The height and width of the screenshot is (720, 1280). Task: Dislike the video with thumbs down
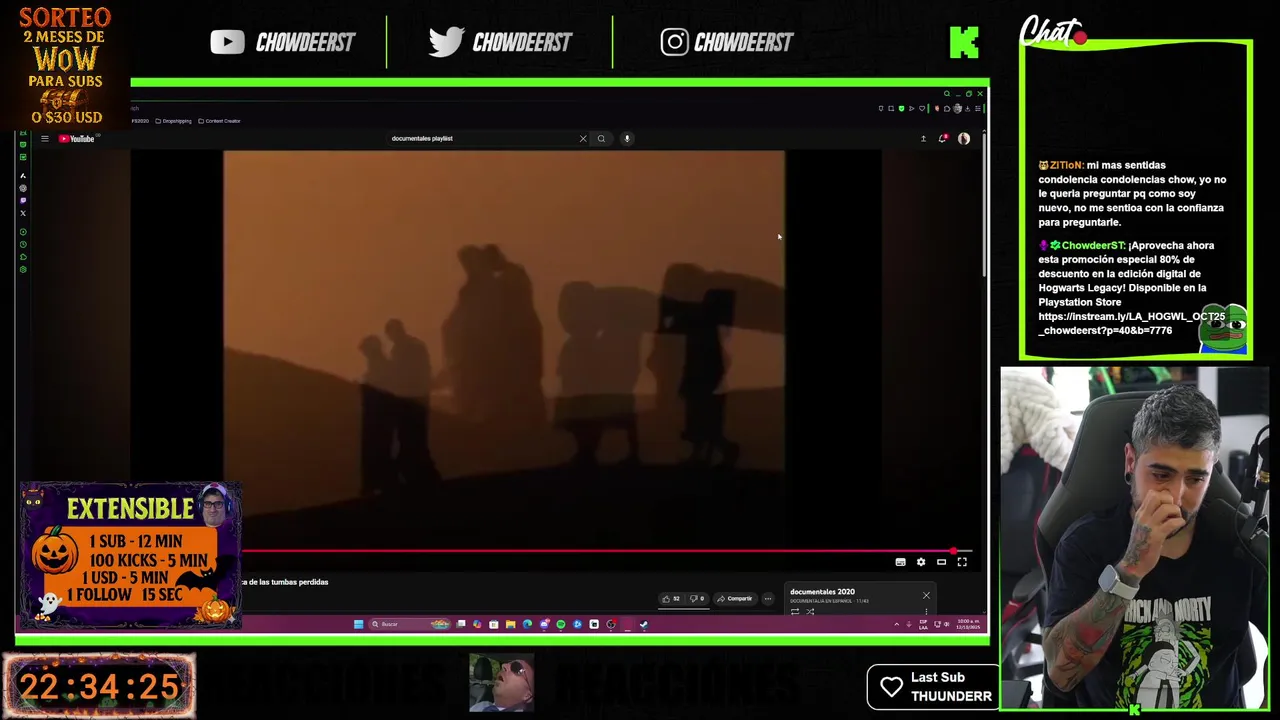tap(697, 599)
